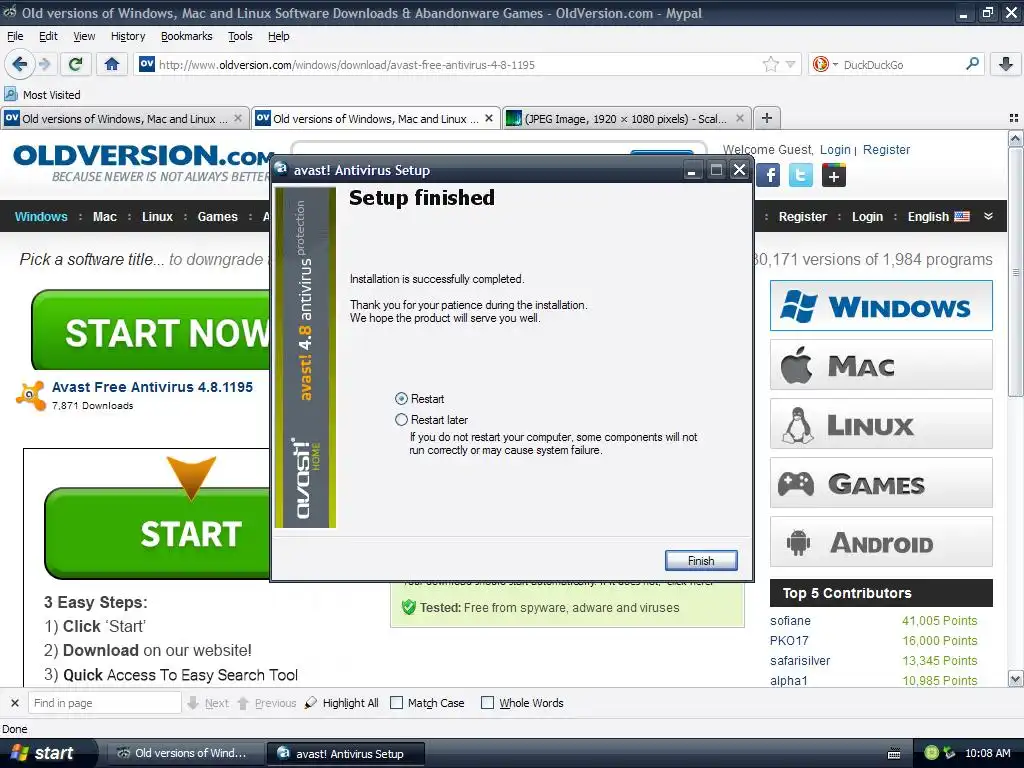
Task: Select the Restart later radio option
Action: pos(401,419)
